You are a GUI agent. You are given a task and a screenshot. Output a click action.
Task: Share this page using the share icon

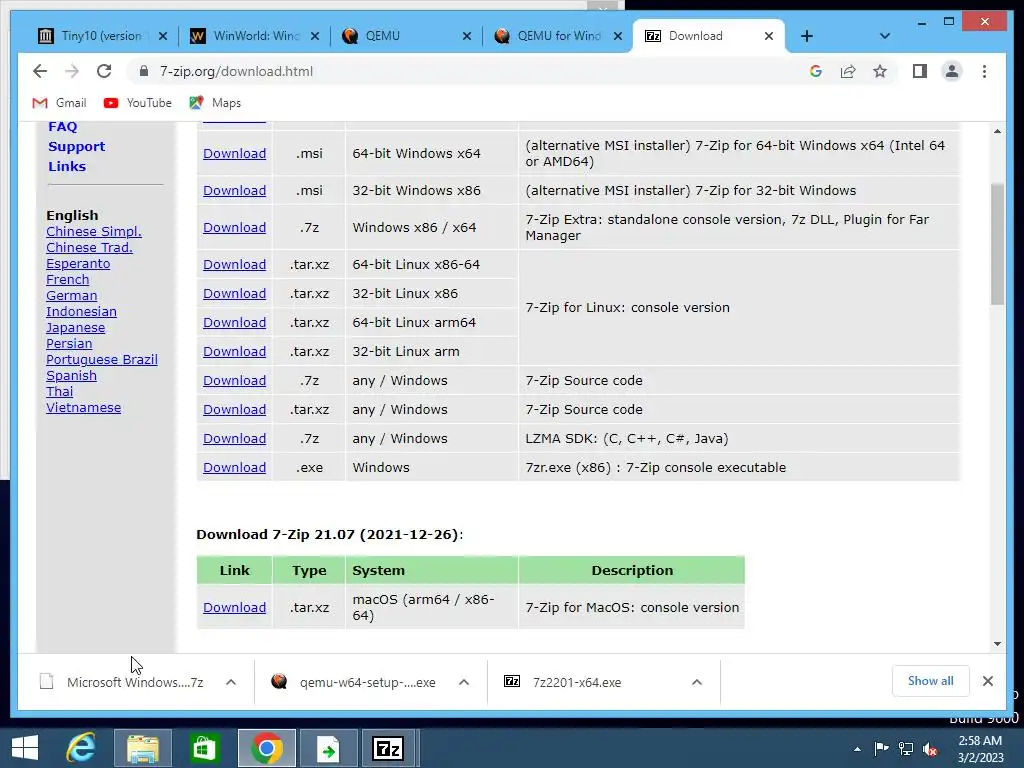click(848, 71)
